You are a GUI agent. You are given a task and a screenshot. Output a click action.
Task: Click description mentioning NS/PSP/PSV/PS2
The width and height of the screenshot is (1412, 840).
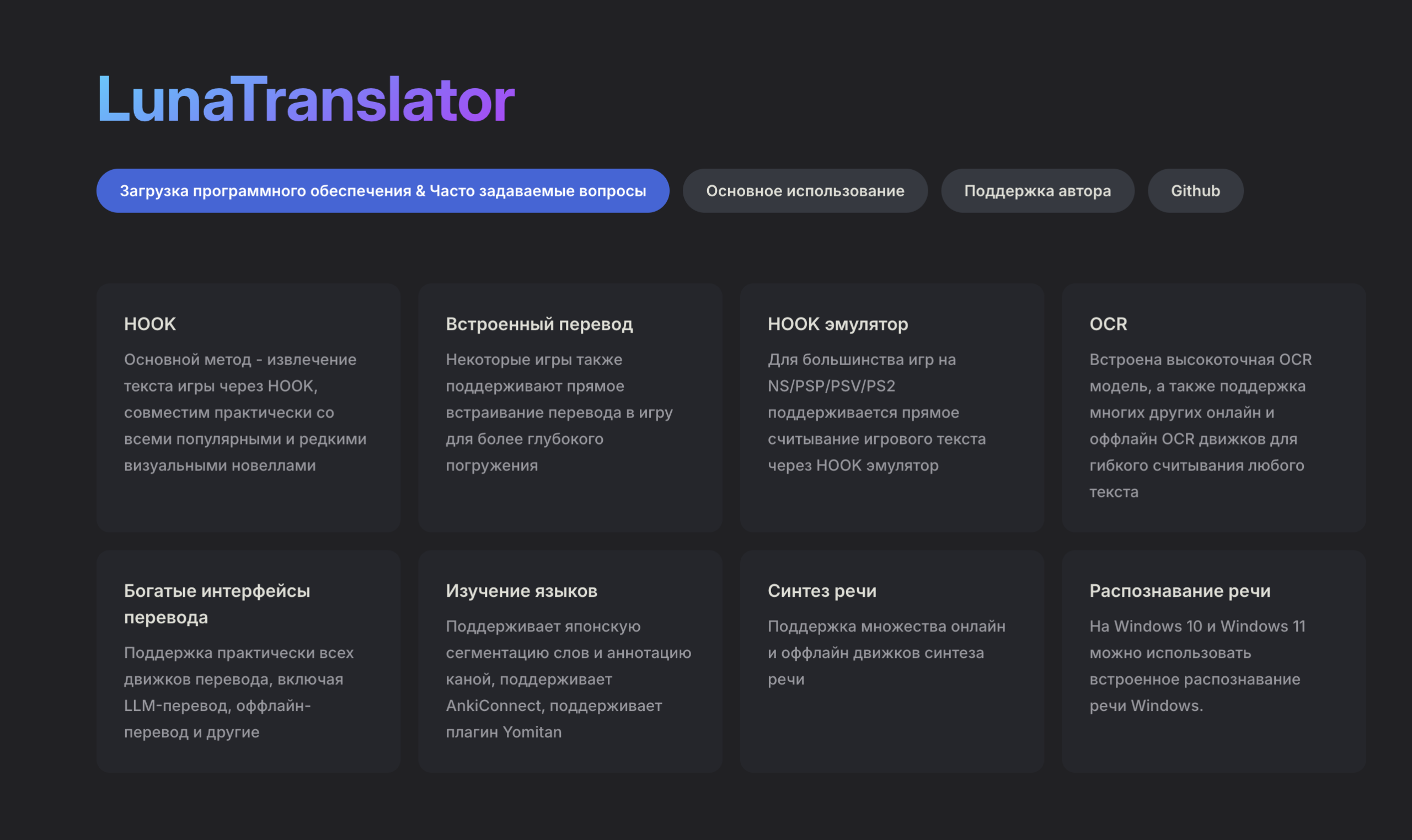click(x=876, y=412)
